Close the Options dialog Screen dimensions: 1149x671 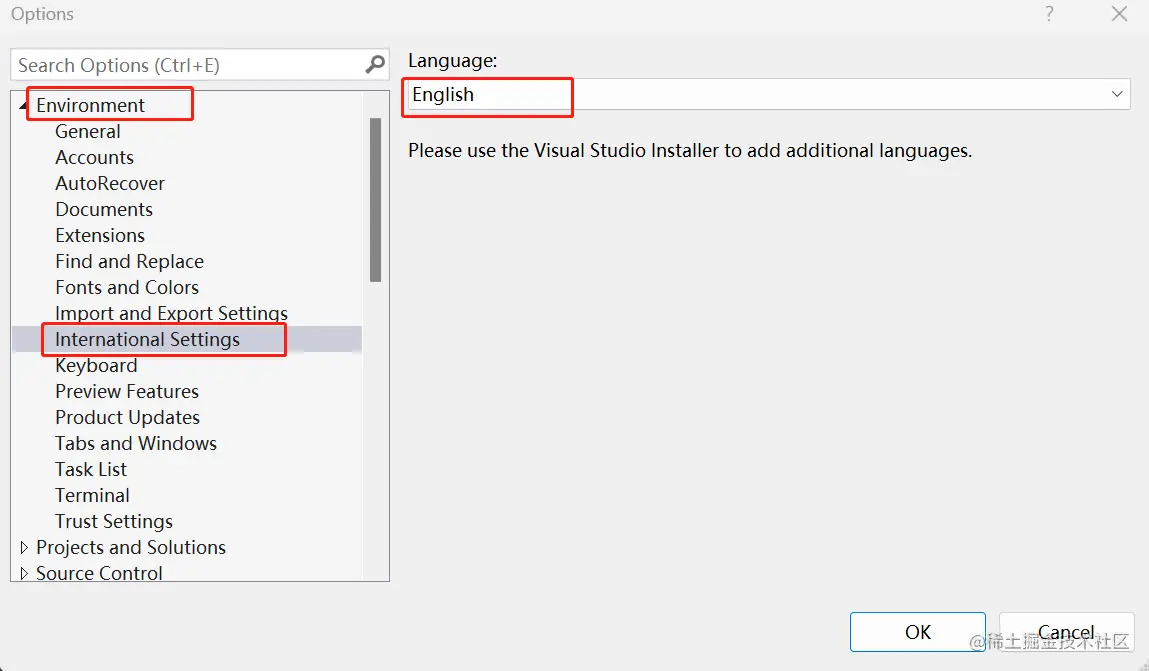coord(1119,14)
